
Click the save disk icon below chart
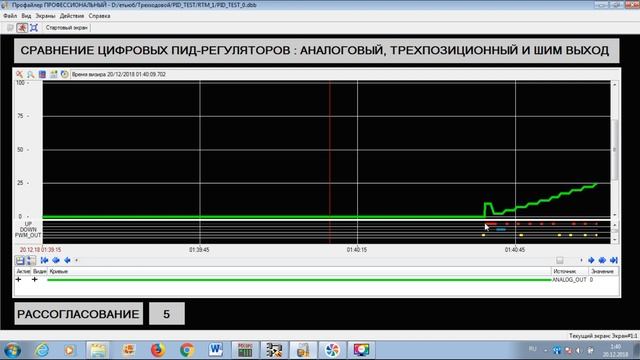pos(20,260)
